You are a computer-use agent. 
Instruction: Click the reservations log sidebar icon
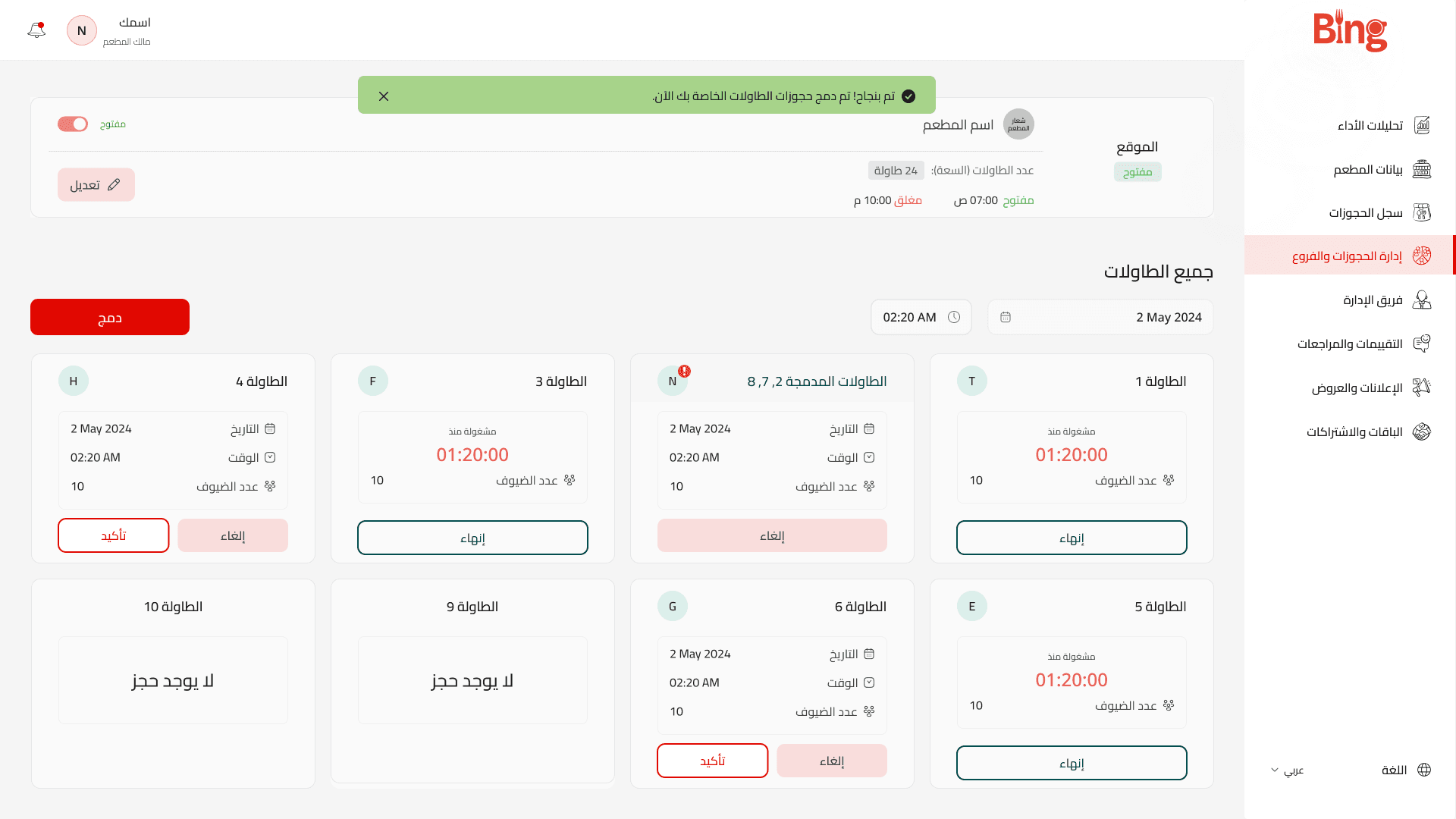pyautogui.click(x=1422, y=212)
